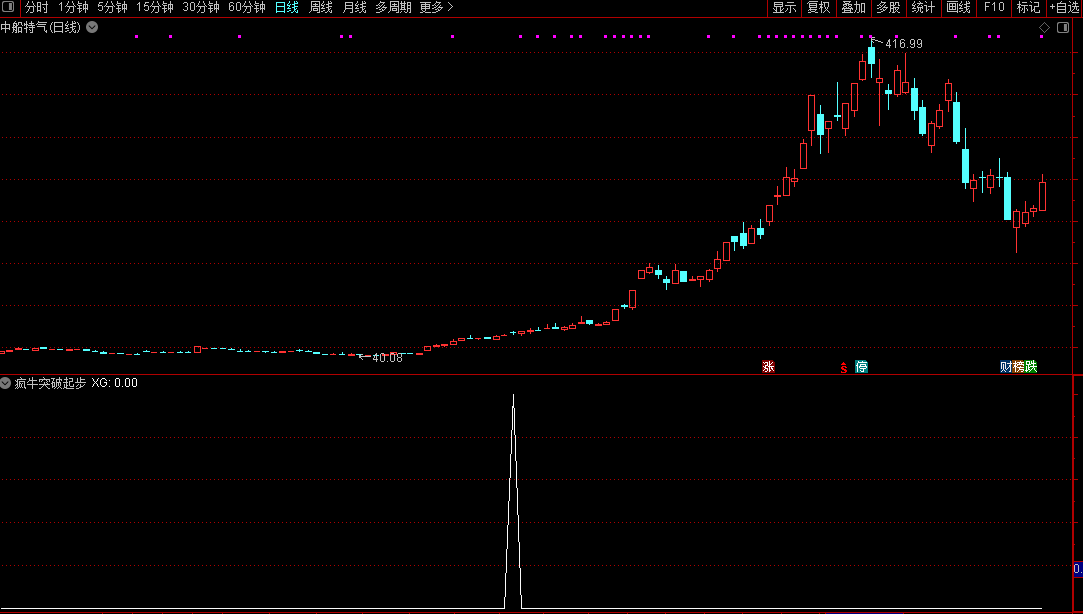Click the diamond marker icon in chart corner
Screen dimensions: 1083x614
1044,28
